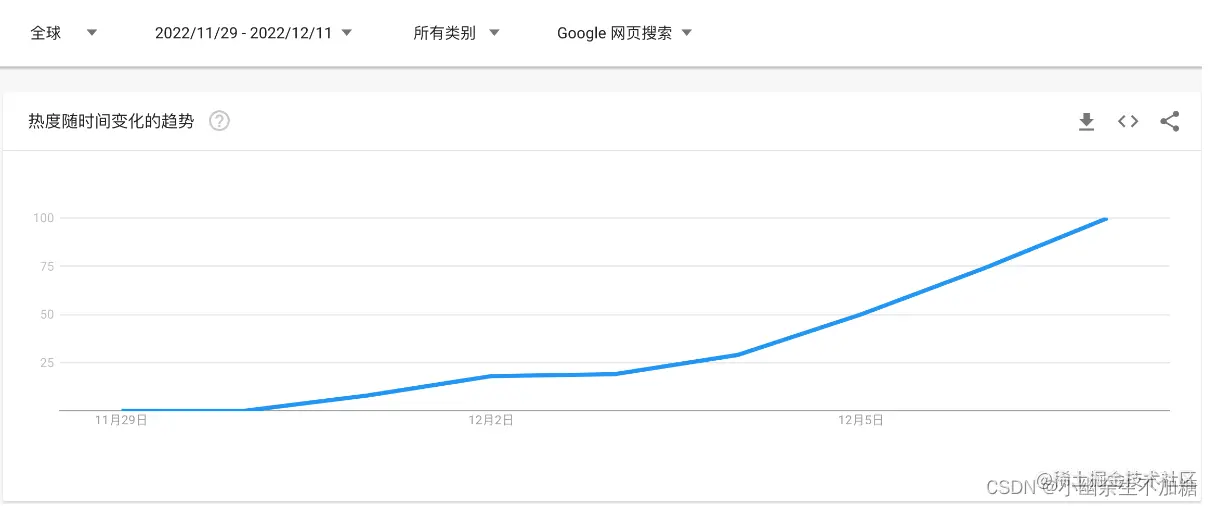Click the 100 y-axis value

click(43, 218)
